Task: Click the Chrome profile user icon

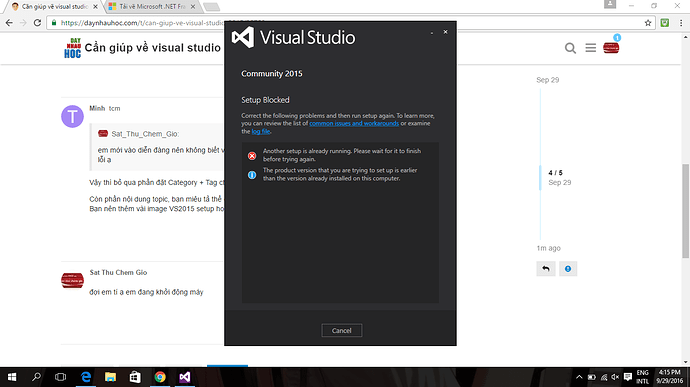Action: tap(610, 4)
